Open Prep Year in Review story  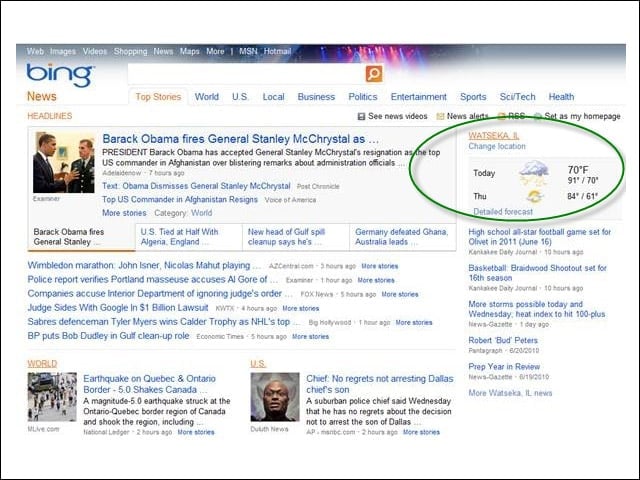[x=504, y=367]
